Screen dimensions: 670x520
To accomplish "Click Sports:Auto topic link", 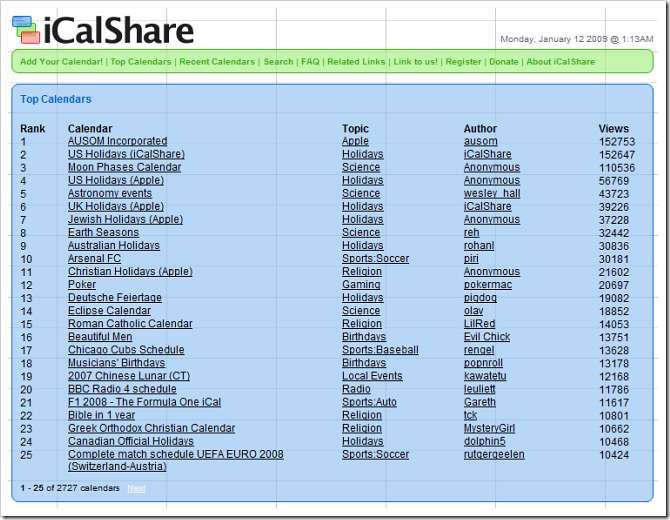I will pyautogui.click(x=369, y=402).
